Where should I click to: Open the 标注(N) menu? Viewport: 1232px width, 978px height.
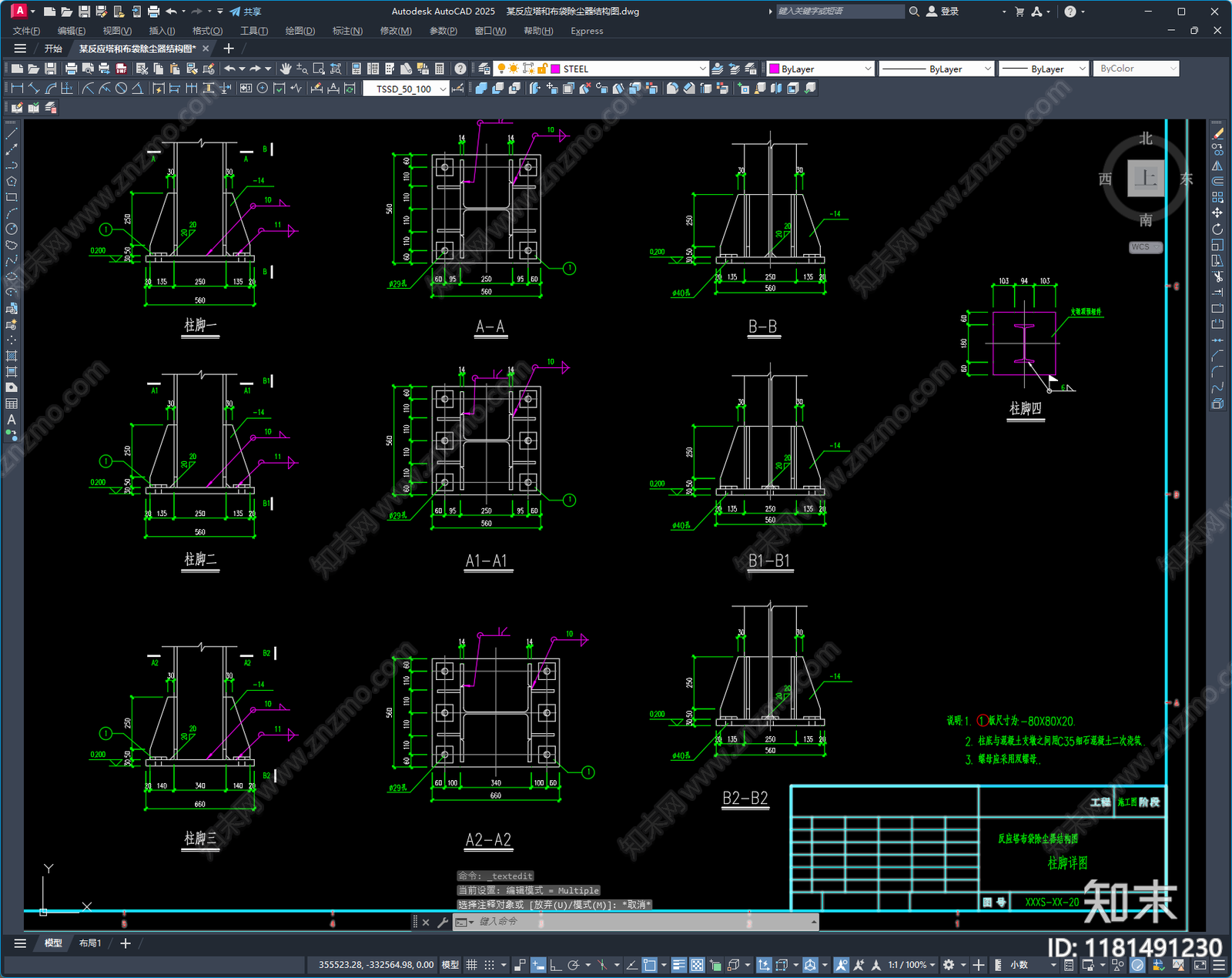(347, 31)
